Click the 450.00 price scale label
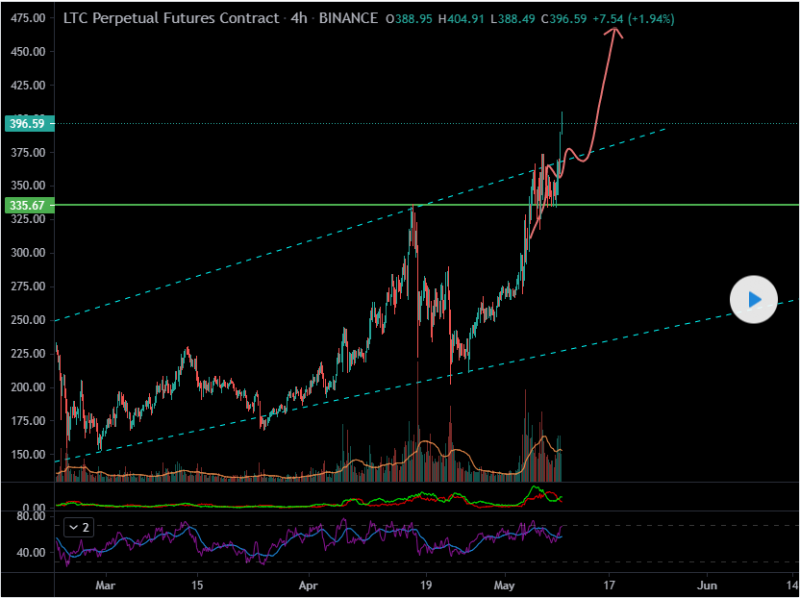Viewport: 800px width, 598px height. click(27, 52)
